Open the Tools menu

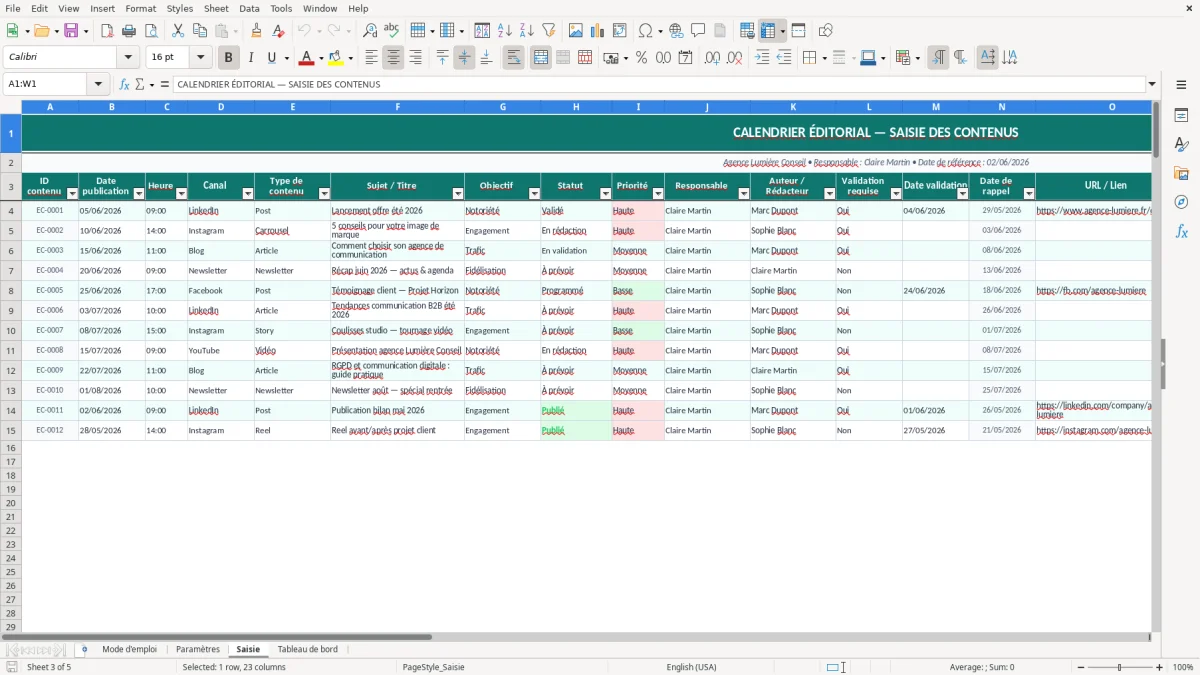coord(281,8)
